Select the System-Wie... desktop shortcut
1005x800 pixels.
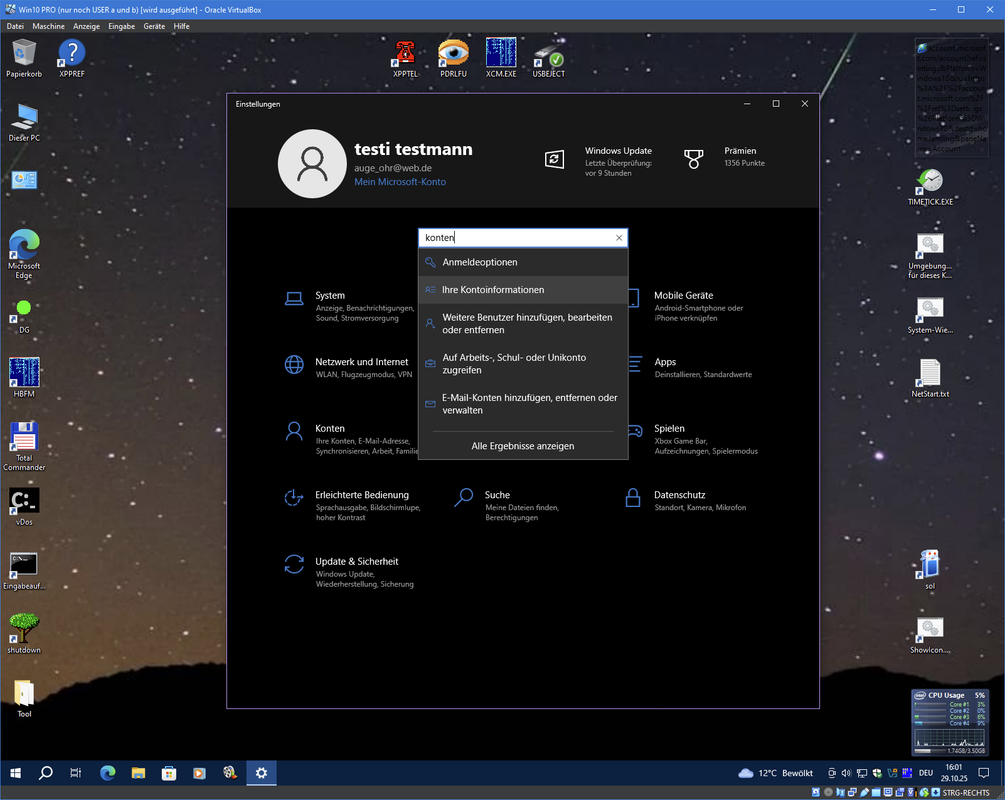pyautogui.click(x=930, y=315)
